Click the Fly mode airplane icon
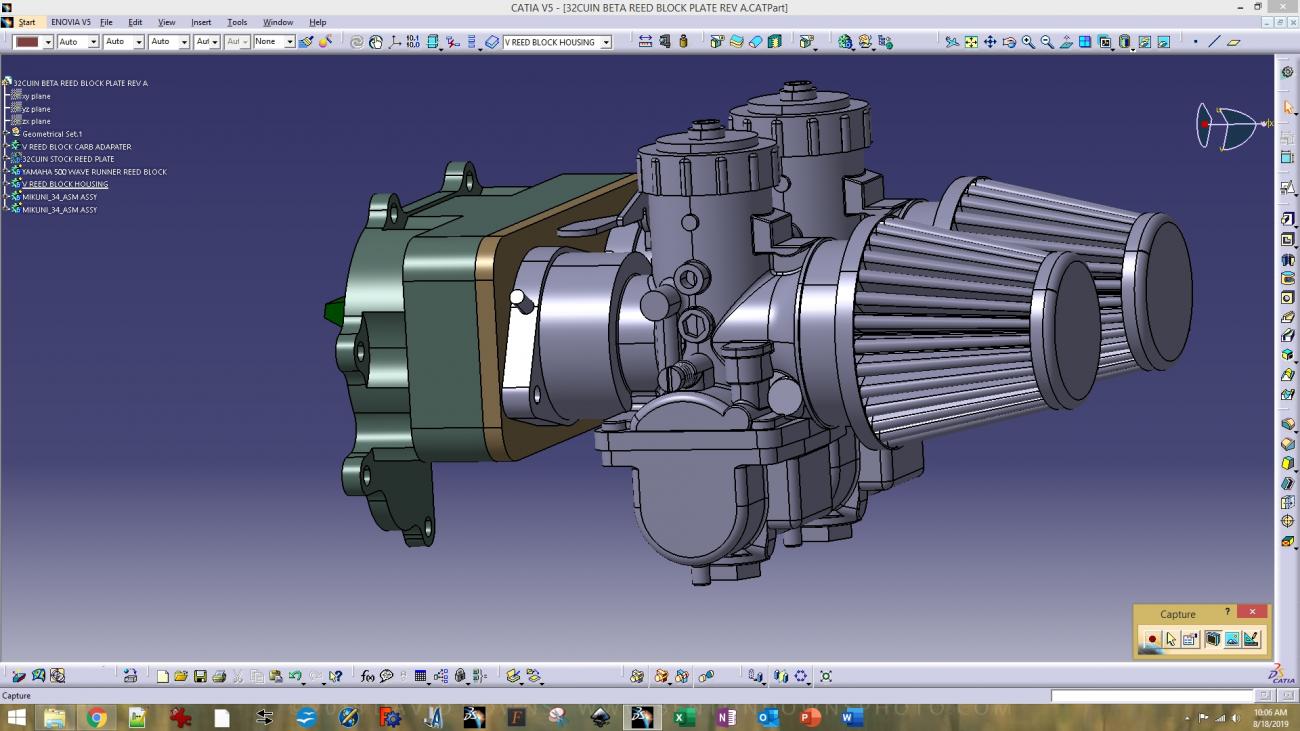The width and height of the screenshot is (1300, 731). [952, 42]
